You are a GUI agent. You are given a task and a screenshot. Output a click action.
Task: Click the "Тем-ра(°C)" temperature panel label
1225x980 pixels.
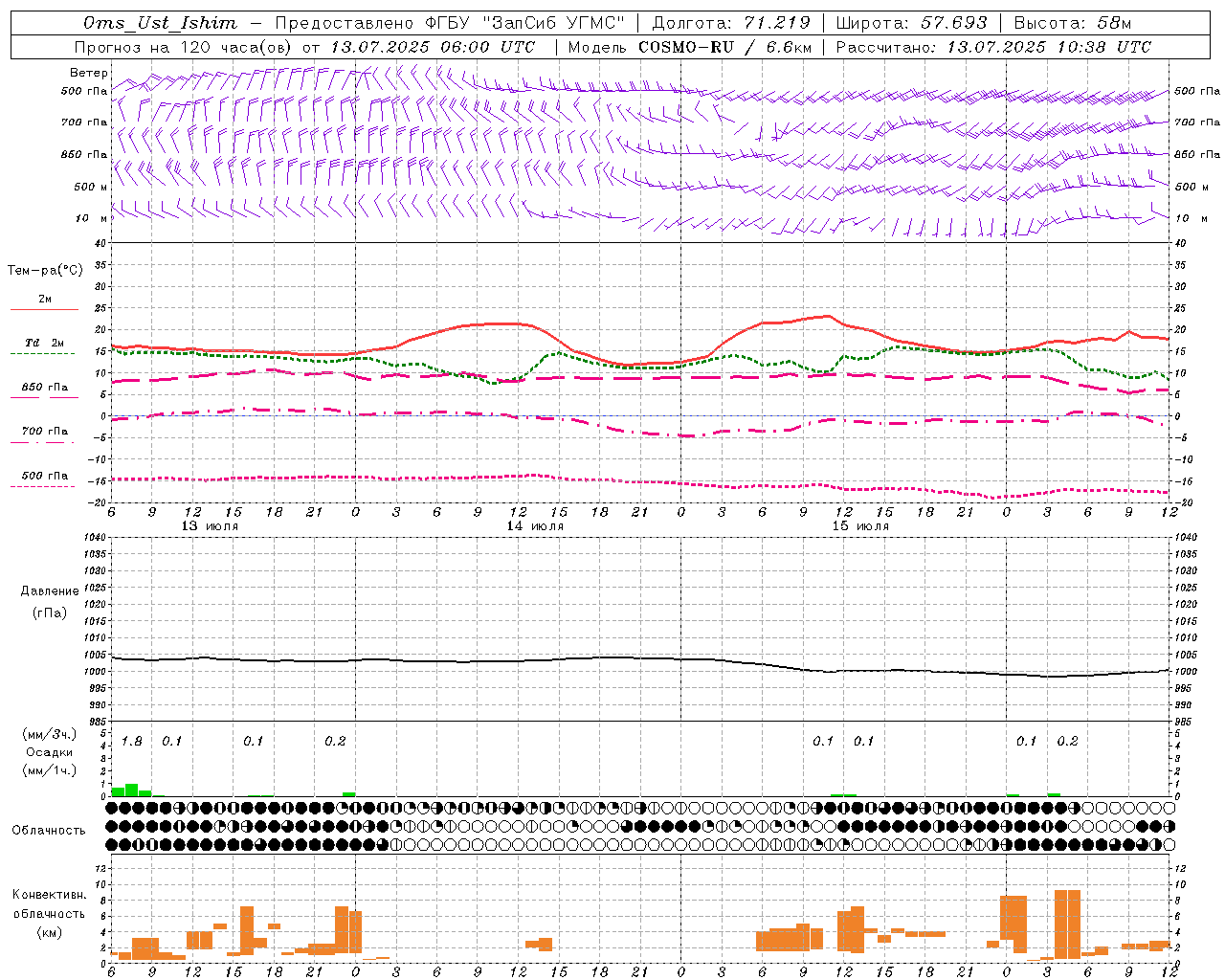45,271
